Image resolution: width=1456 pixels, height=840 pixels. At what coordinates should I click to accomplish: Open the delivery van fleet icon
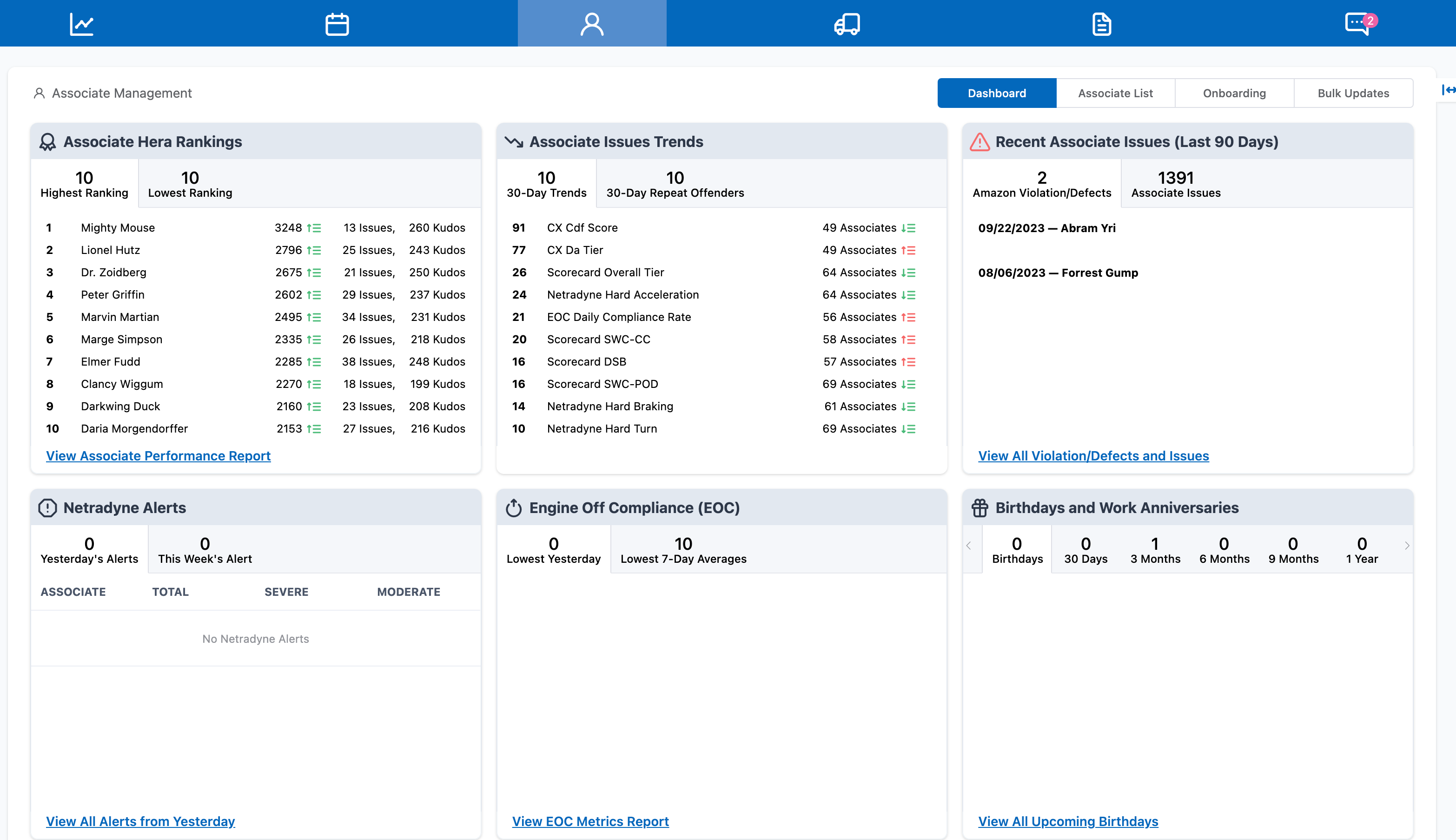(x=847, y=24)
